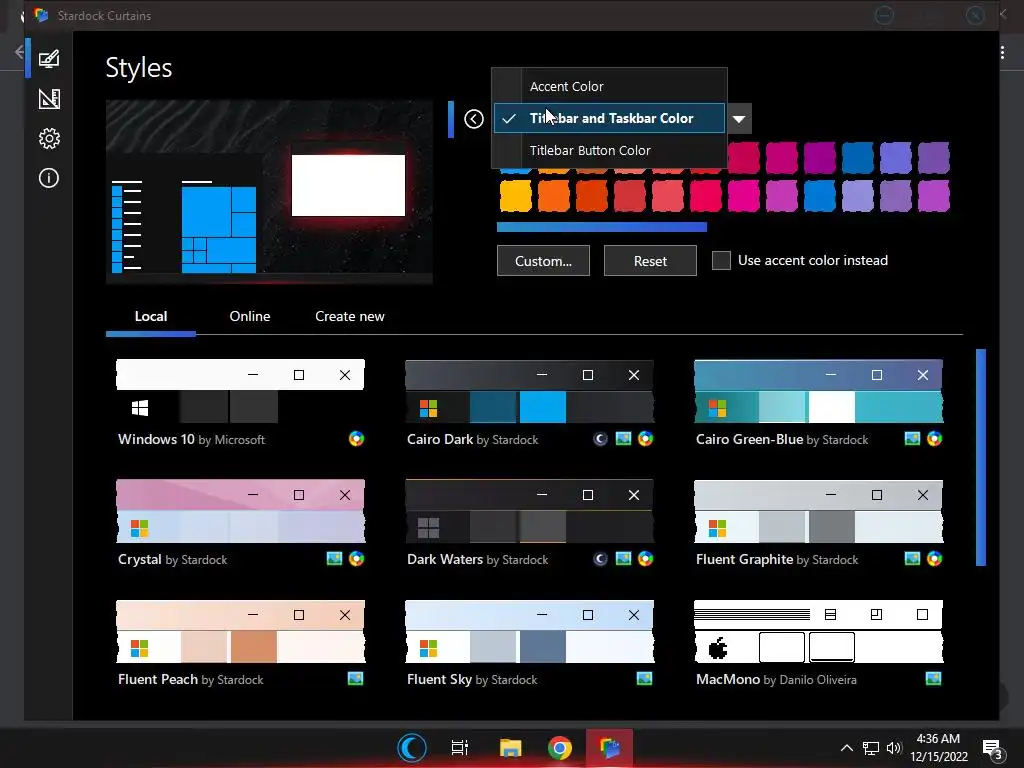The height and width of the screenshot is (768, 1024).
Task: Choose Titlebar Button Color option
Action: (x=609, y=150)
